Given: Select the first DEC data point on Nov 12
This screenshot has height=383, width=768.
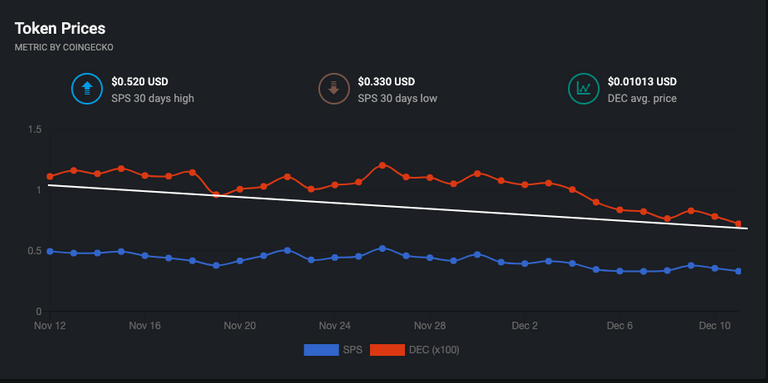Looking at the screenshot, I should pyautogui.click(x=50, y=176).
